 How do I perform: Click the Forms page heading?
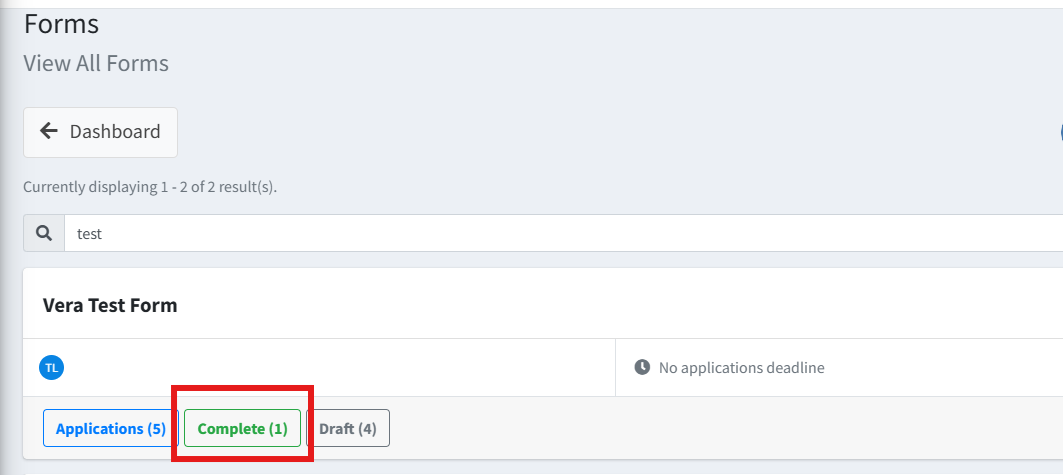coord(61,23)
